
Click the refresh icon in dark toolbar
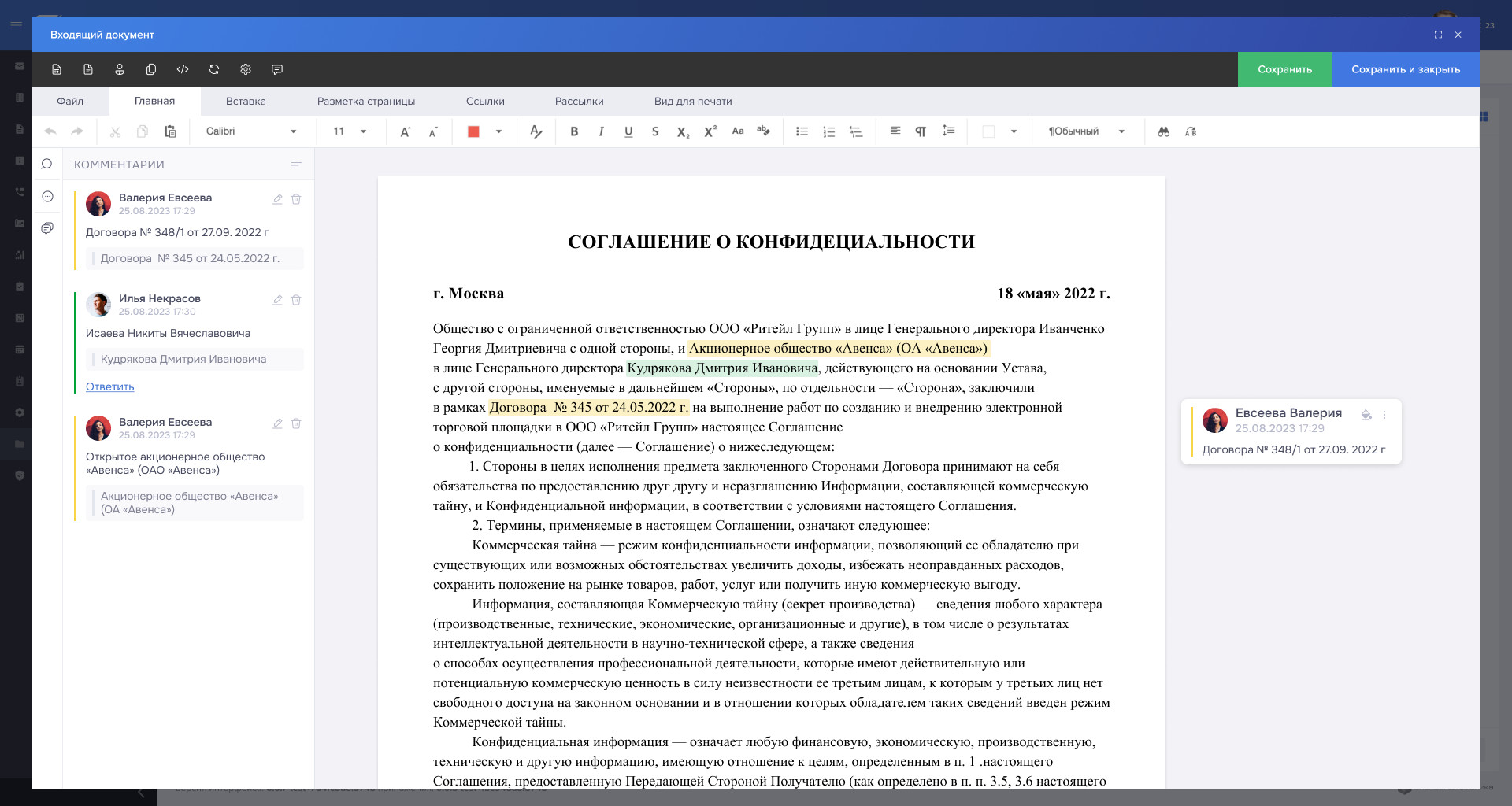coord(214,69)
